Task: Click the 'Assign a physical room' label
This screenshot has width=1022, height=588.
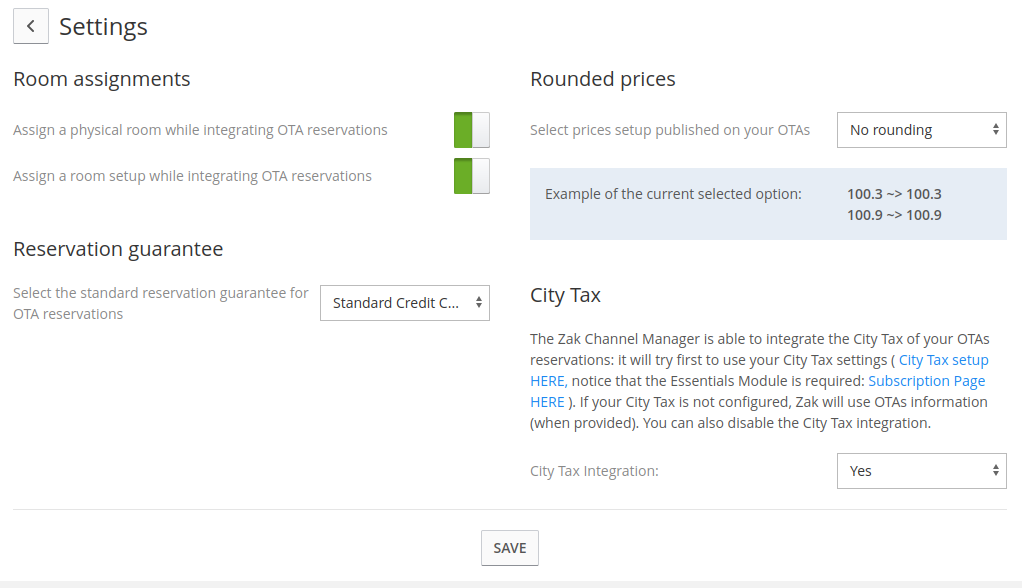Action: [200, 130]
